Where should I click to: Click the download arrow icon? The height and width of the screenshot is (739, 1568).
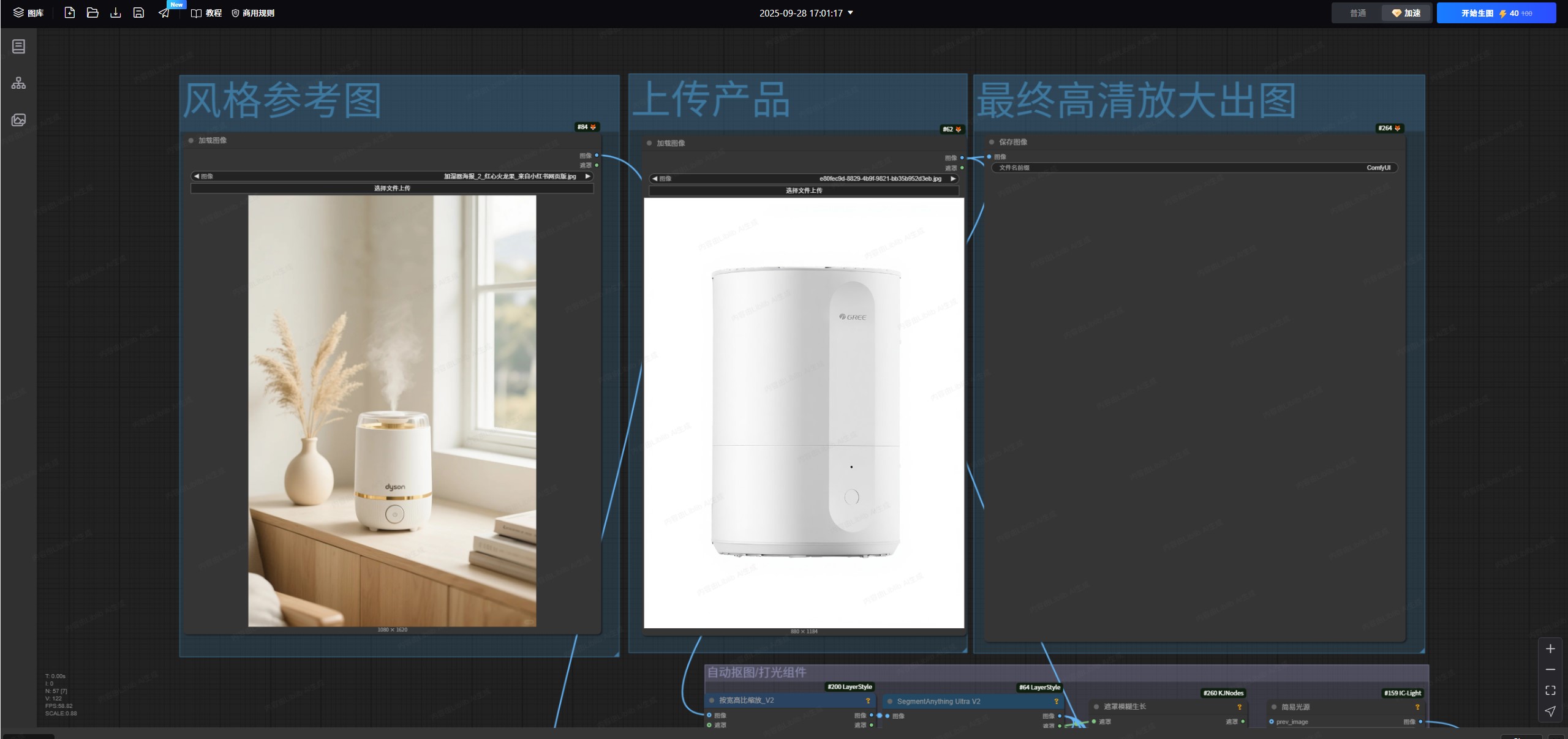(115, 13)
